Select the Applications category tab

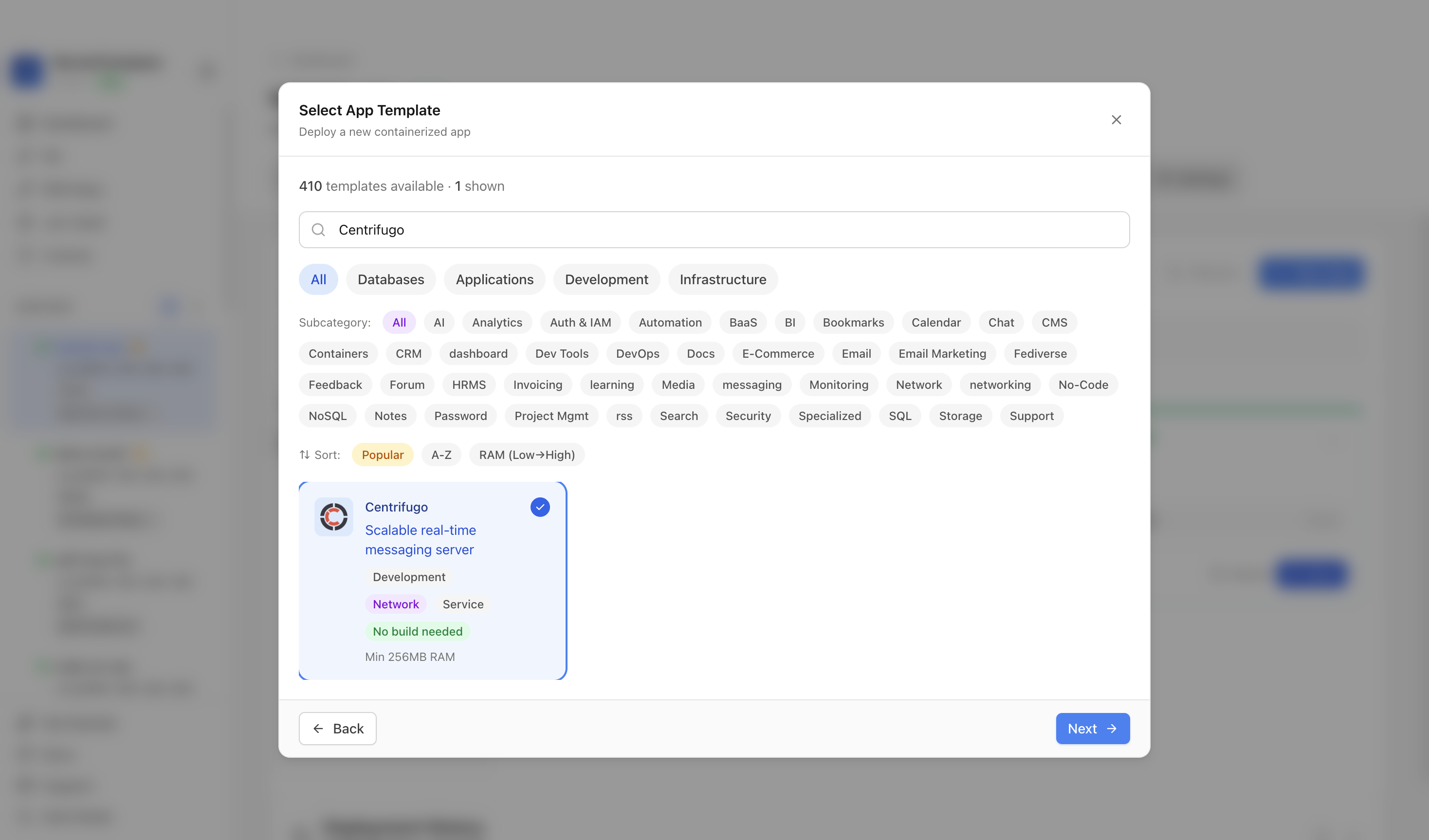495,280
